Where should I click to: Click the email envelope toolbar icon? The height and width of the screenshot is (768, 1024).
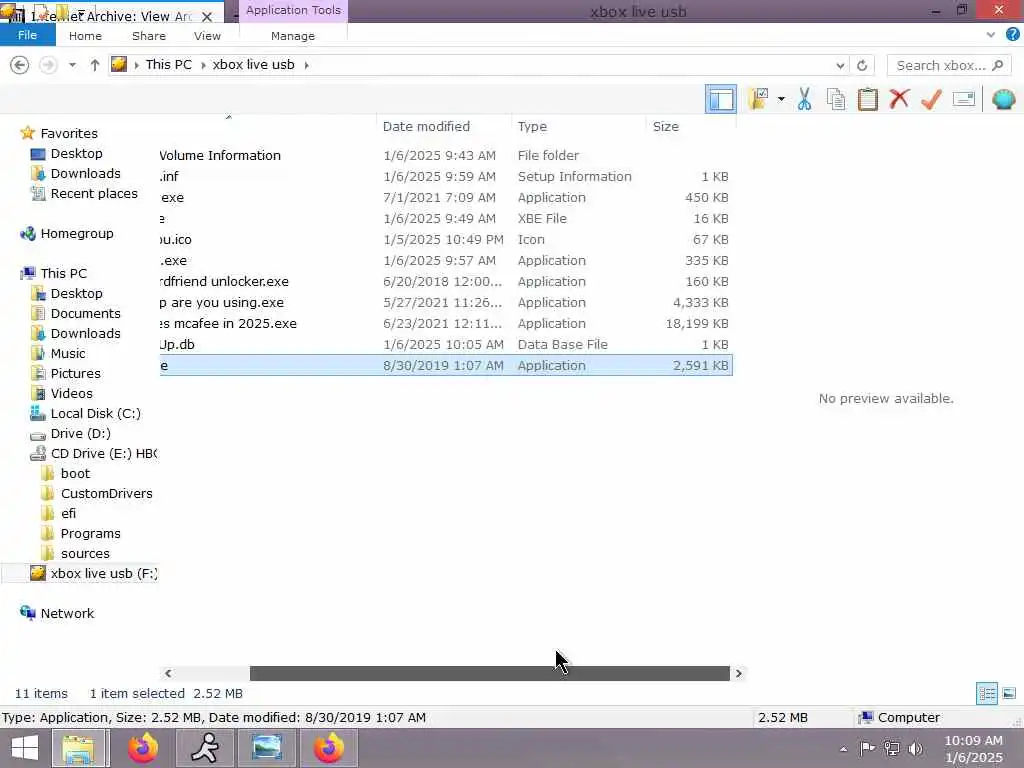964,99
